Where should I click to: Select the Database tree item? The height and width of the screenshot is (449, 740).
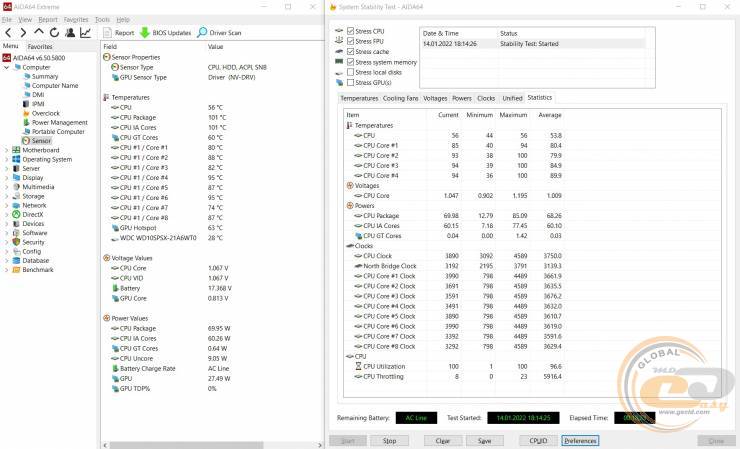tap(35, 261)
